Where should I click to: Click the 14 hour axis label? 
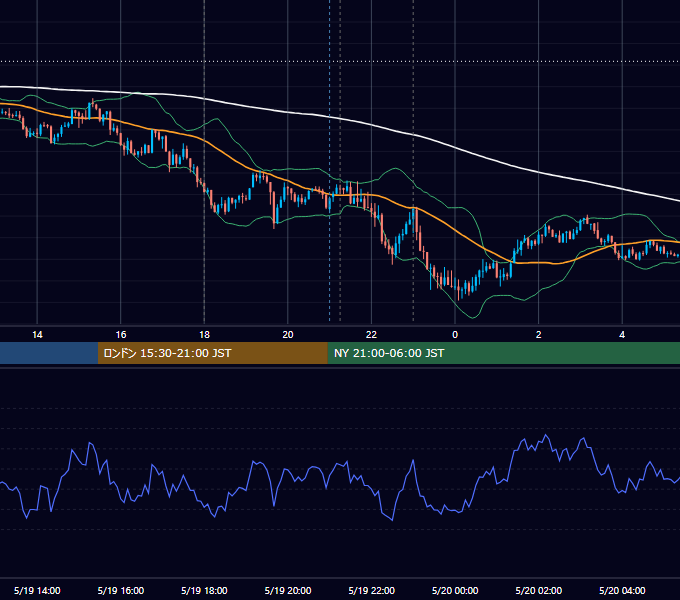37,335
